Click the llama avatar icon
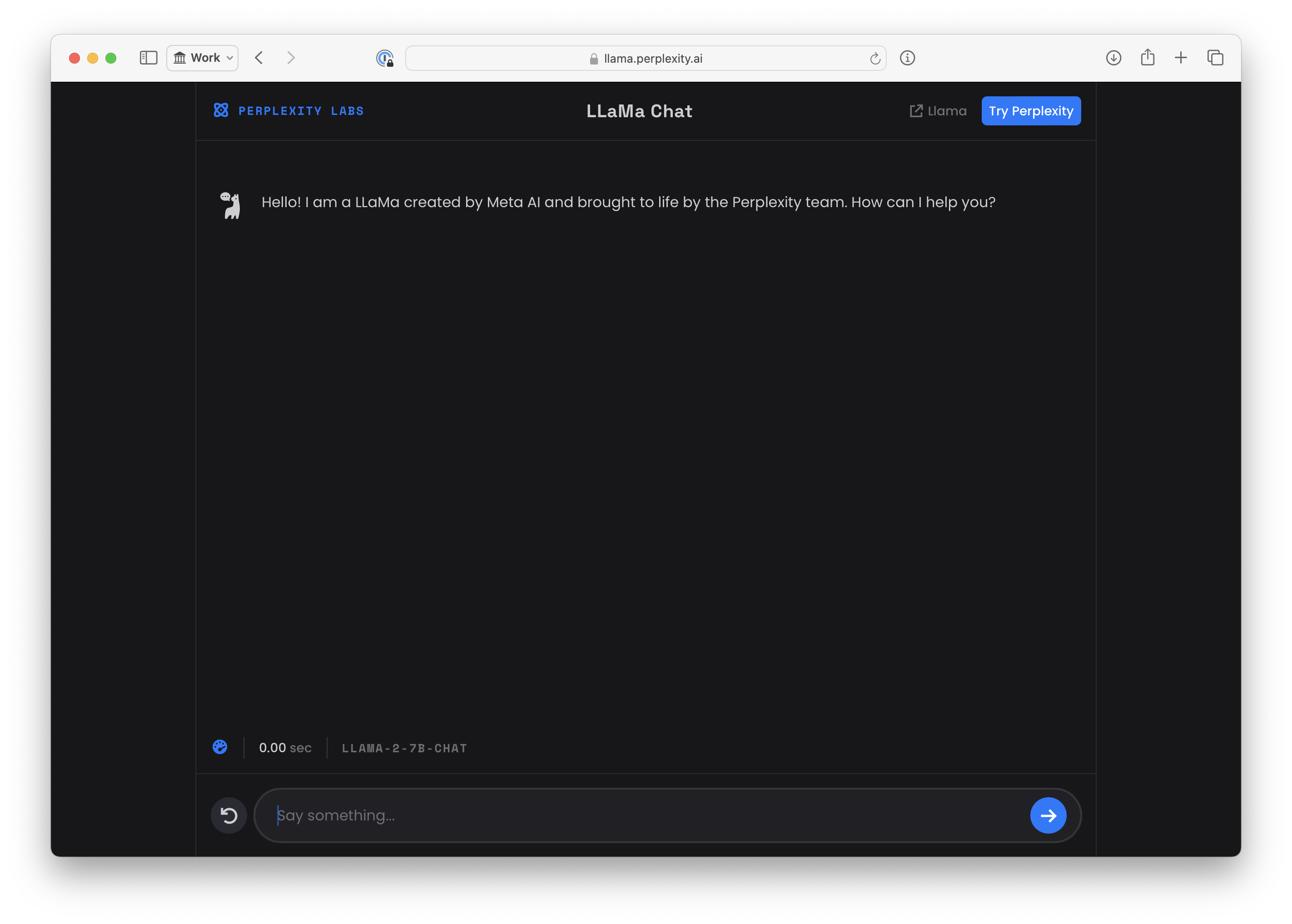The height and width of the screenshot is (924, 1292). coord(231,205)
